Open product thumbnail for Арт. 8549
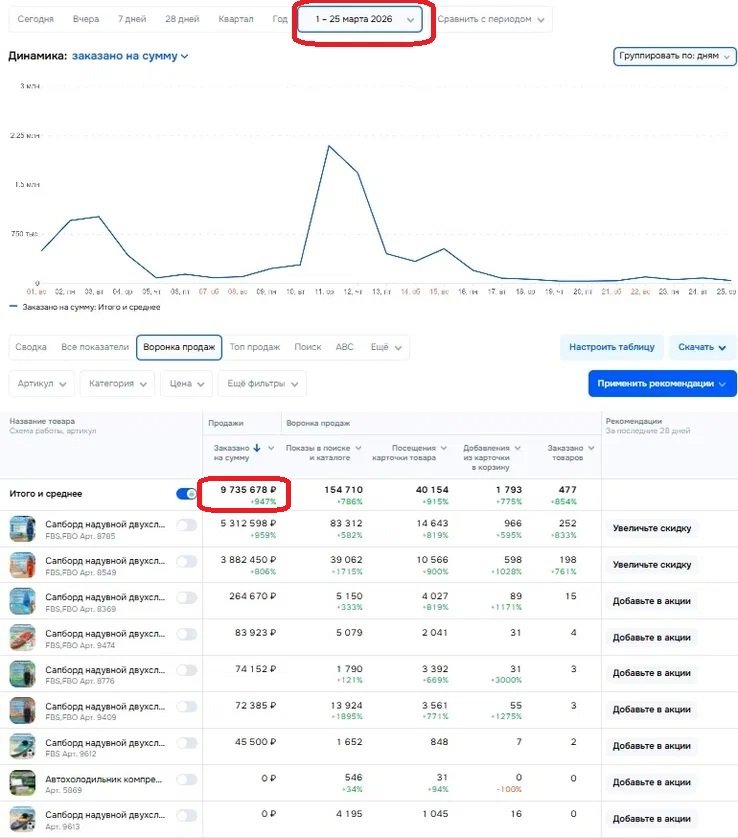Viewport: 738px width, 838px height. [22, 565]
